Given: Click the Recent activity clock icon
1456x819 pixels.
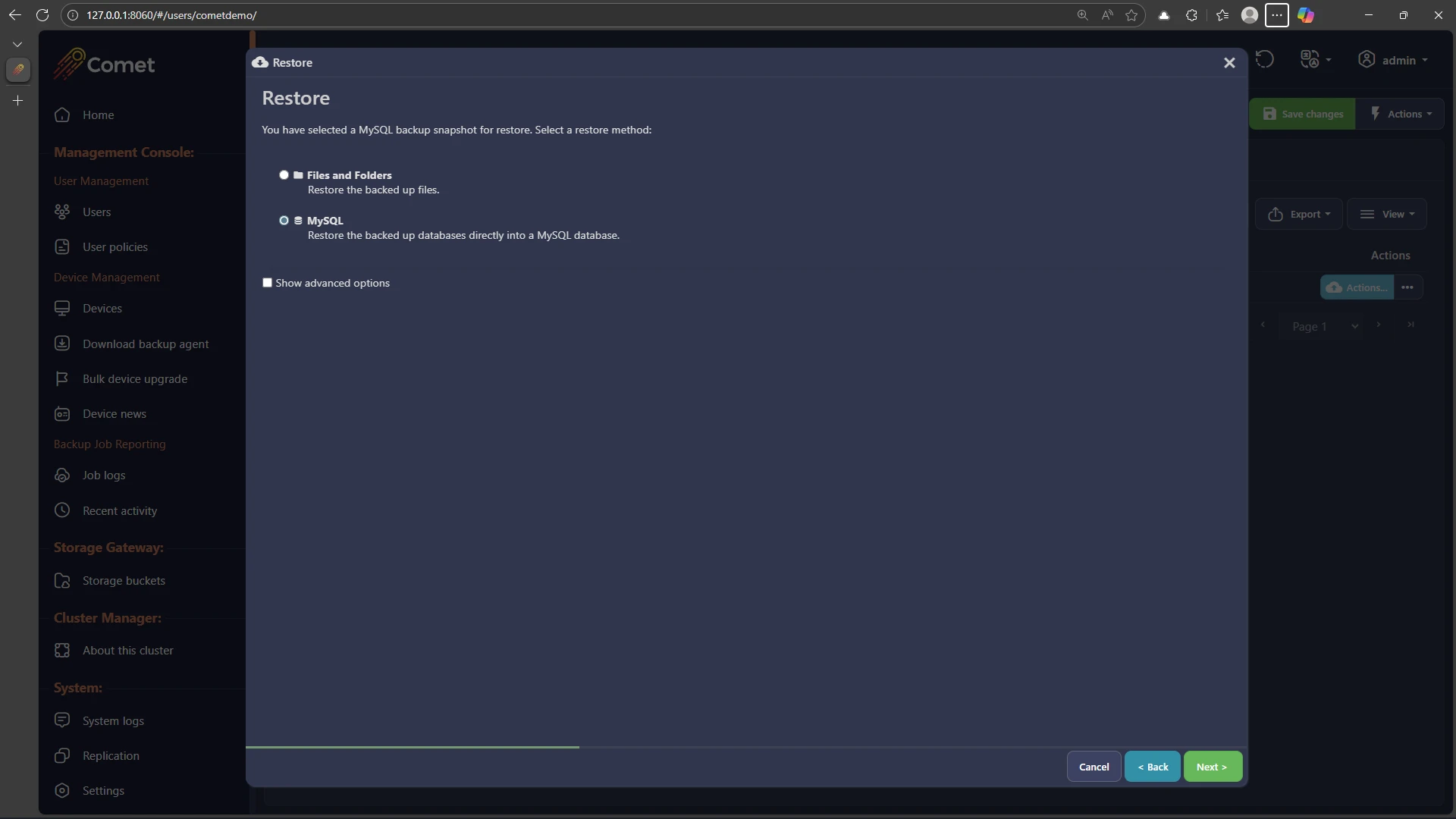Looking at the screenshot, I should point(62,510).
